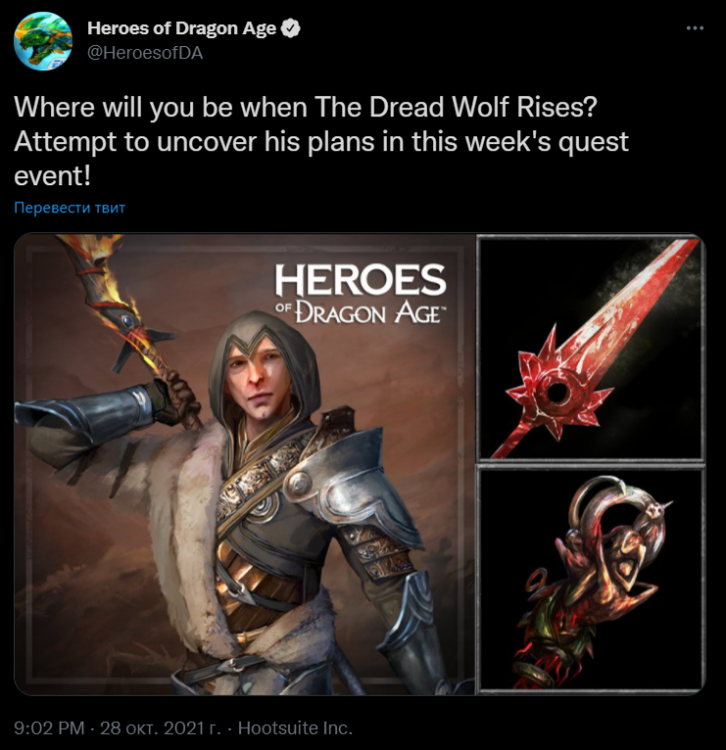The height and width of the screenshot is (750, 726).
Task: Click the blue verified badge icon
Action: [290, 28]
